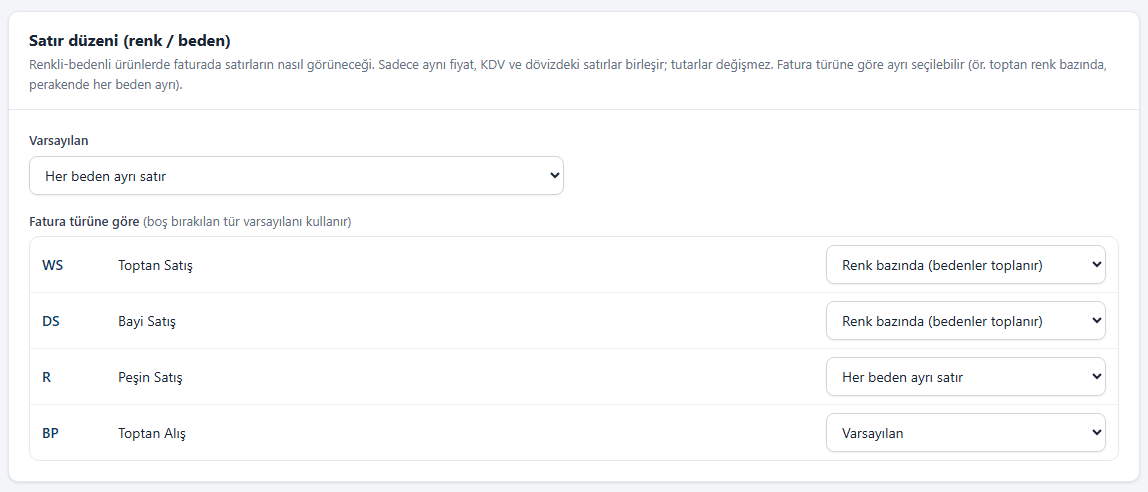Click the Satır düzeni (renk / beden) heading
Image resolution: width=1148 pixels, height=492 pixels.
click(130, 41)
